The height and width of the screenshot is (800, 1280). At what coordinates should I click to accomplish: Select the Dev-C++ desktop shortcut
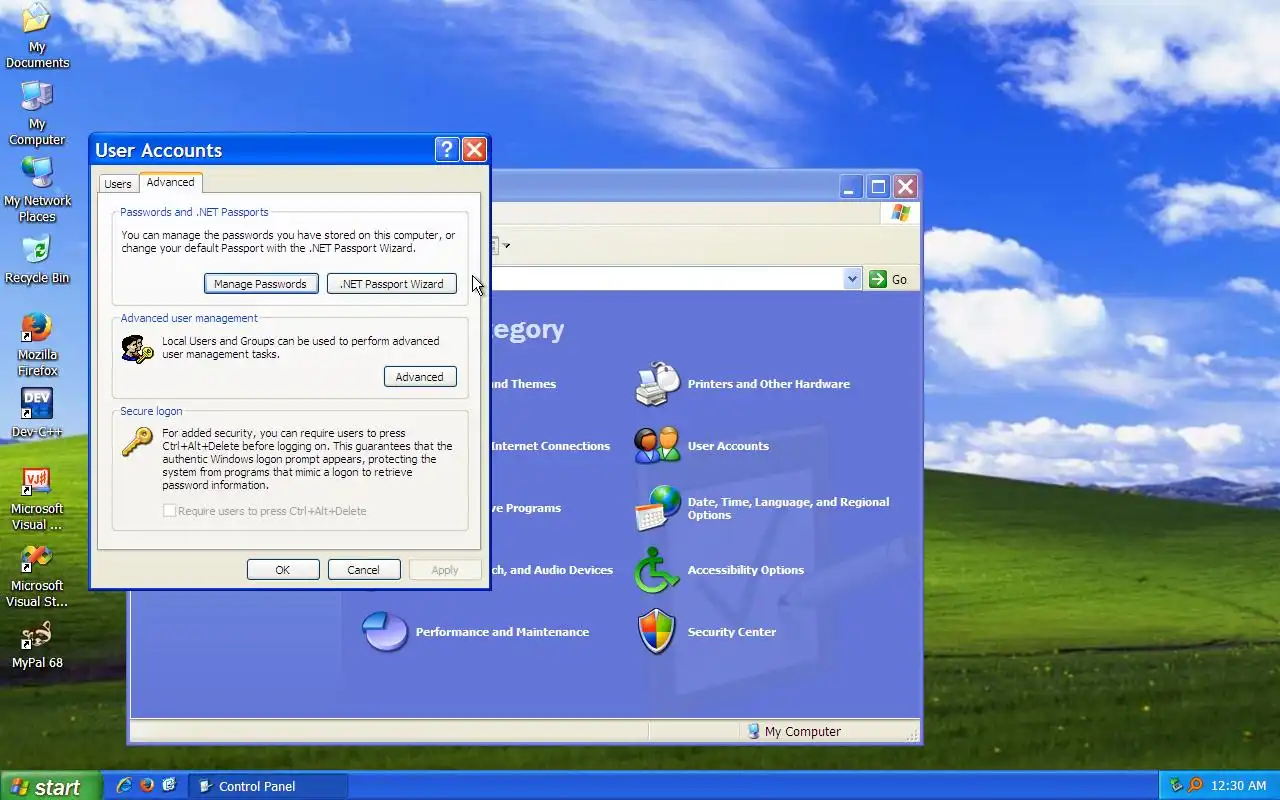(37, 413)
